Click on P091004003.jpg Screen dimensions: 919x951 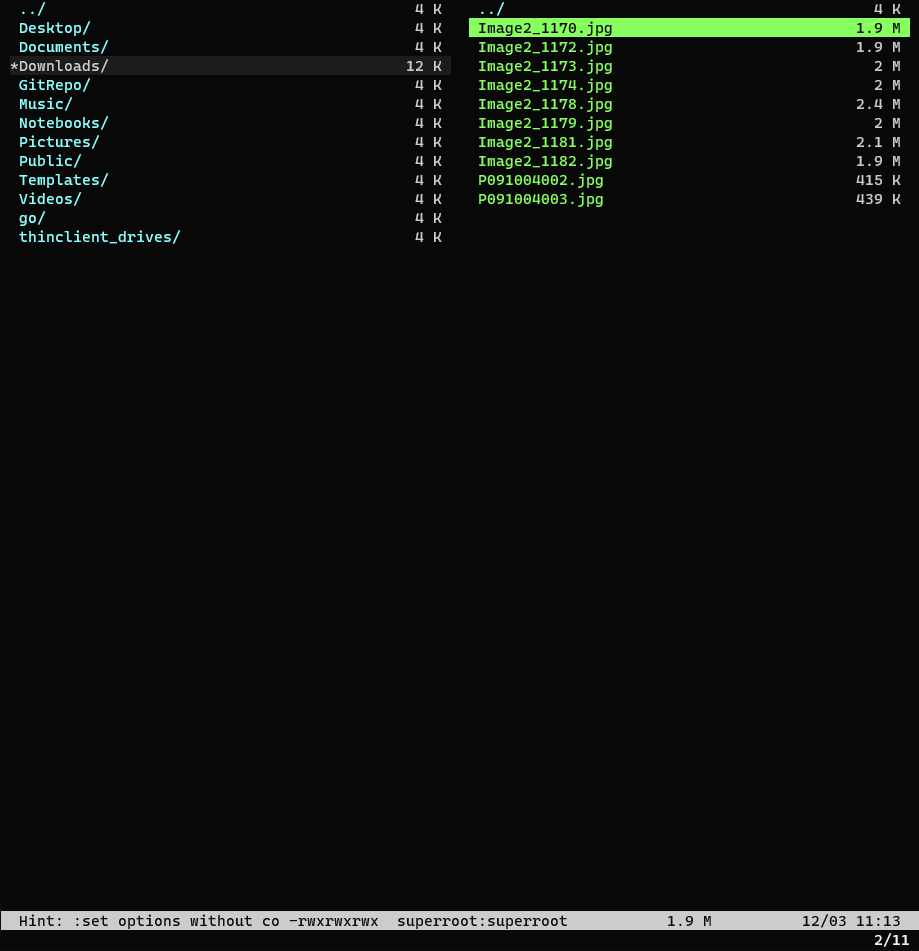[689, 199]
